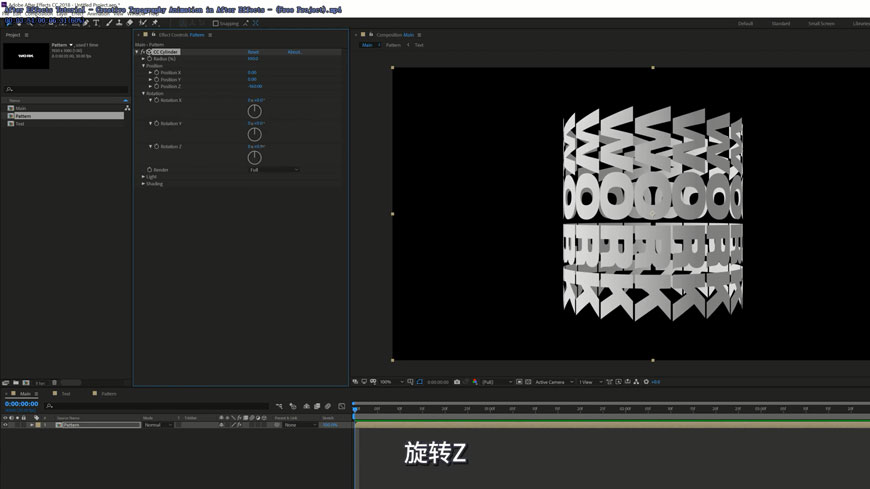Expand the Radius (%) property
The width and height of the screenshot is (870, 489).
144,59
